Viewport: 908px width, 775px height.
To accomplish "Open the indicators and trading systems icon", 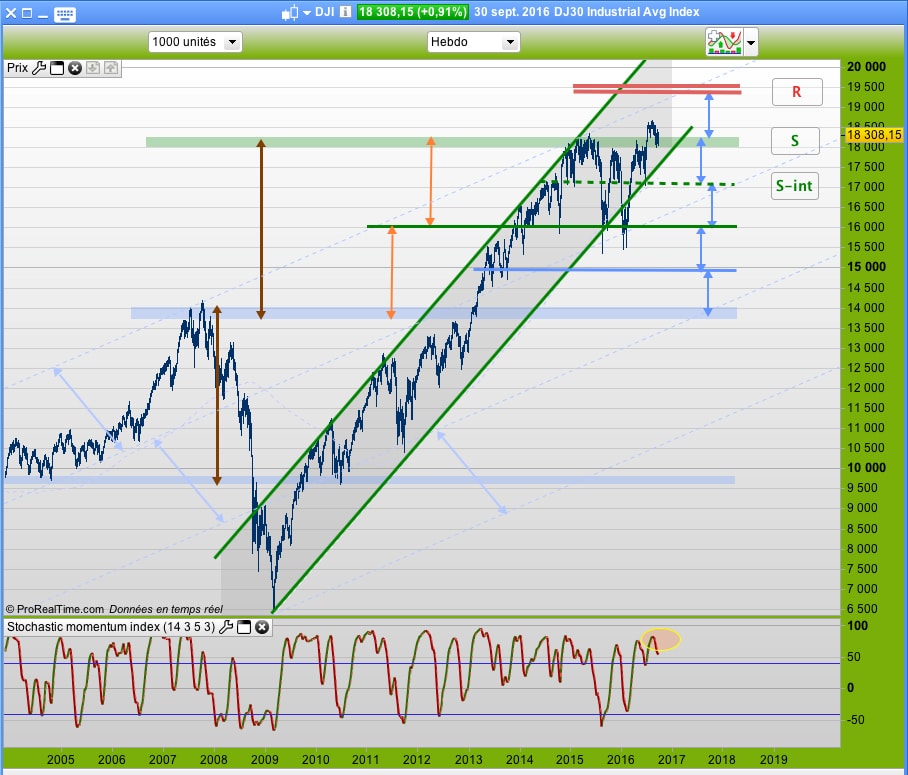I will coord(724,42).
